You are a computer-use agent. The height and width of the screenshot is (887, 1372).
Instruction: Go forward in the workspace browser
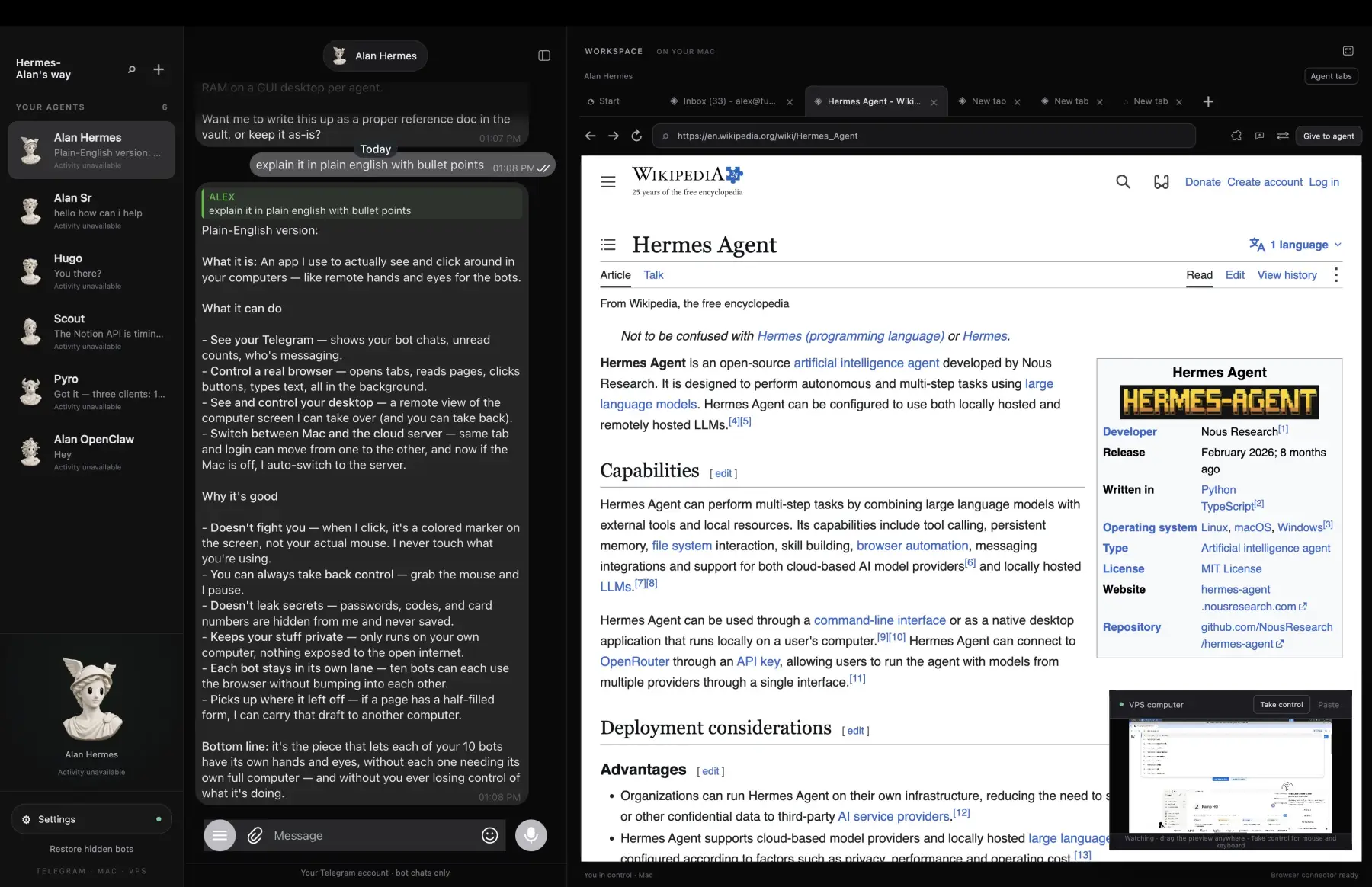point(614,136)
